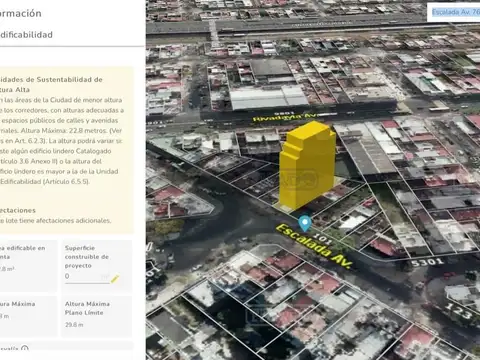Screen dimensions: 480x360
Task: Click the Superficie construible de proyecto input field
Action: coord(87,277)
